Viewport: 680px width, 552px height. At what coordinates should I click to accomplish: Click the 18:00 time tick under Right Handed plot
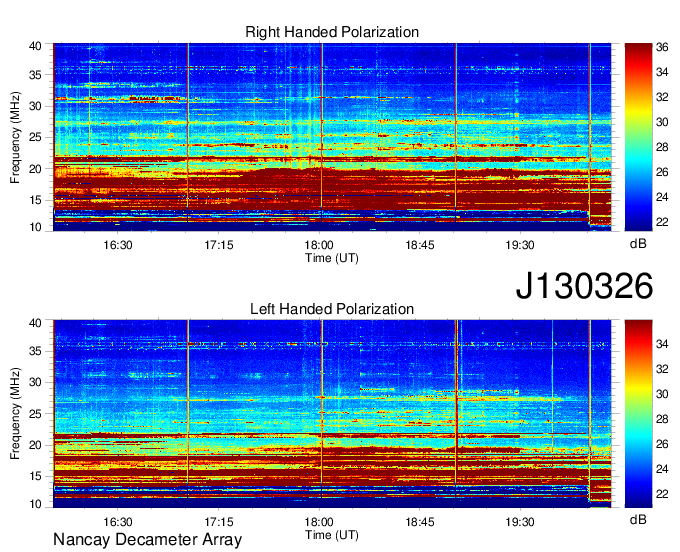point(319,245)
